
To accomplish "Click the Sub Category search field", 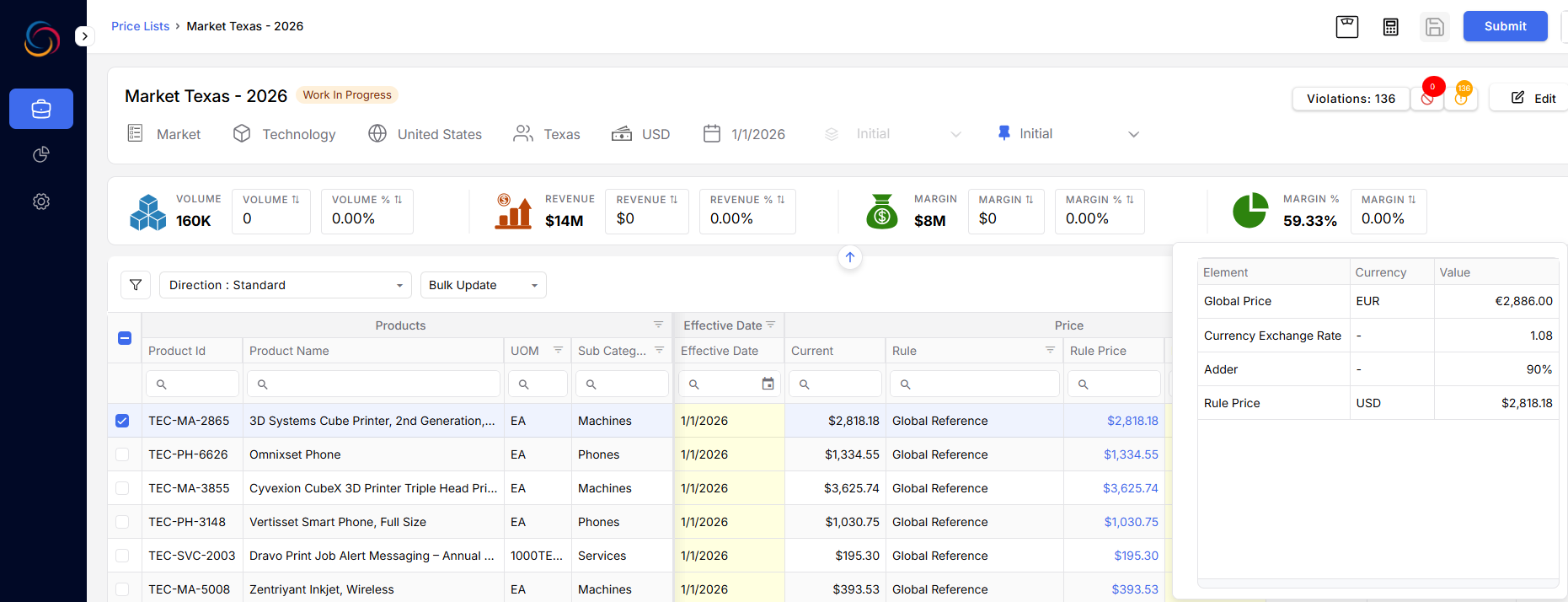I will [622, 384].
